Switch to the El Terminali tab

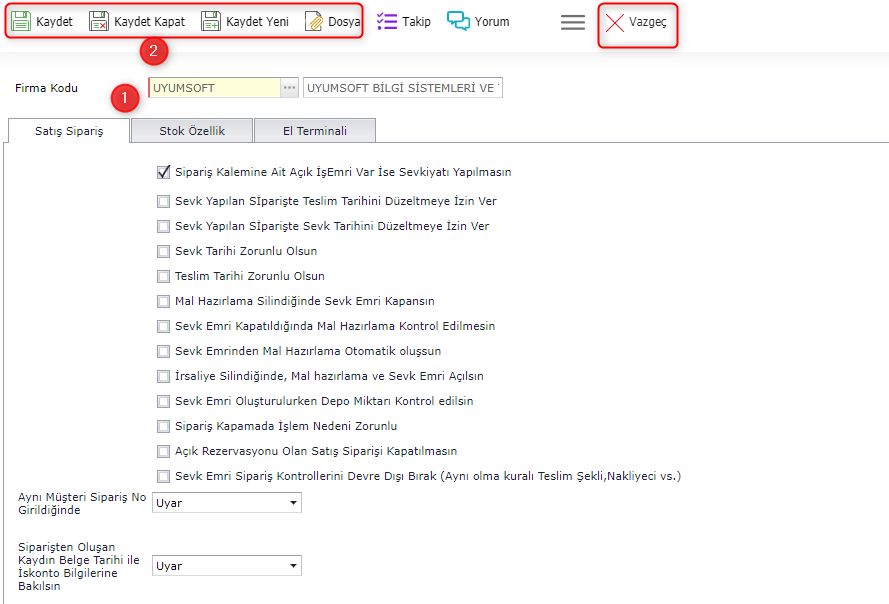(x=315, y=131)
